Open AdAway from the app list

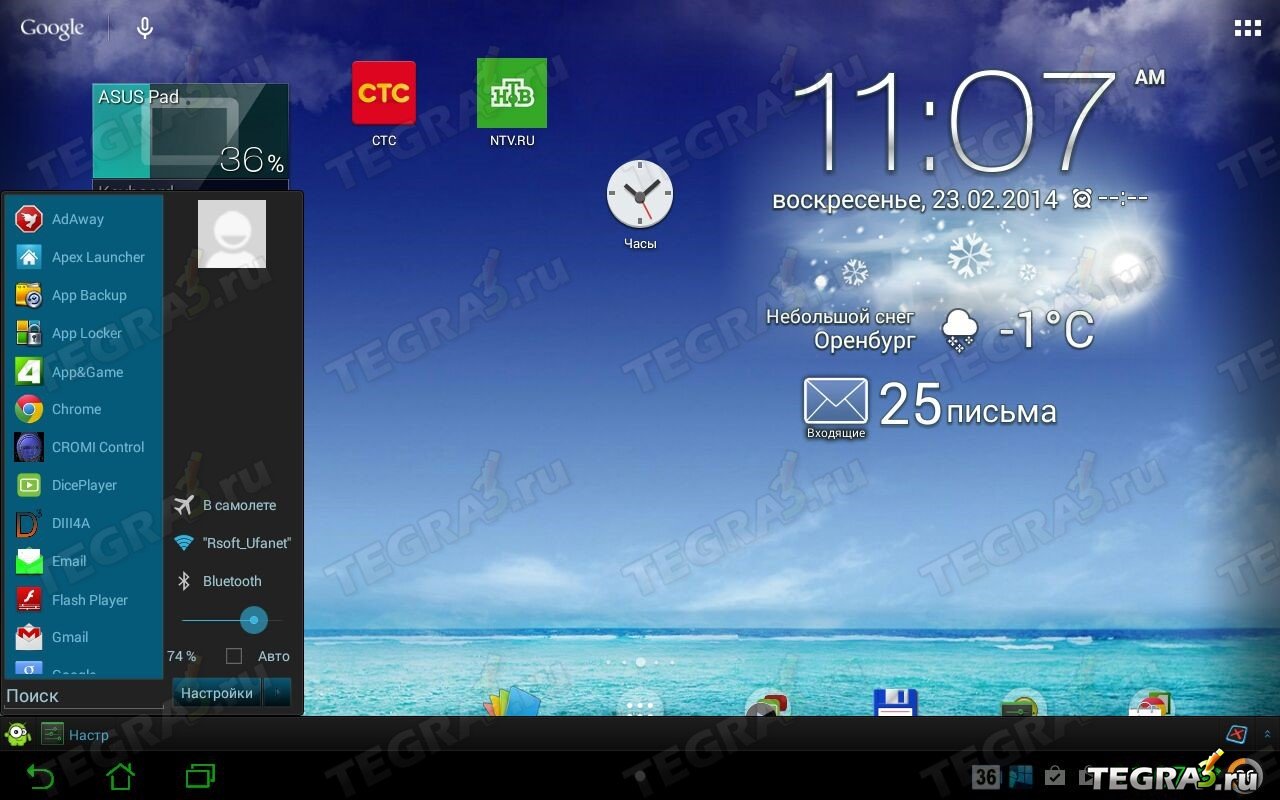pos(77,219)
